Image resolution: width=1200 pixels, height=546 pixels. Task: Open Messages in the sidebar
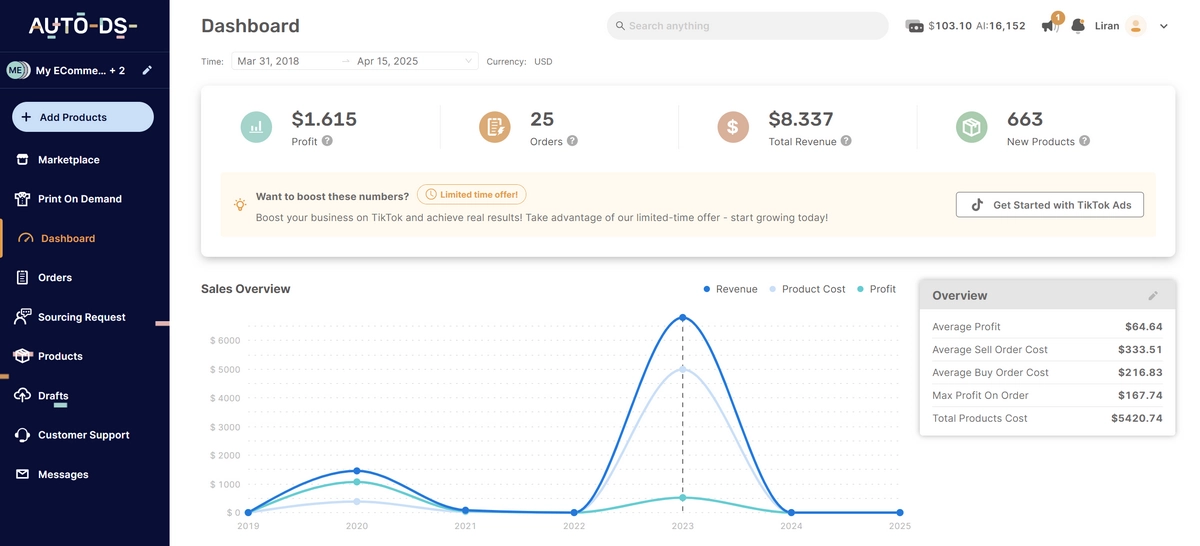63,475
